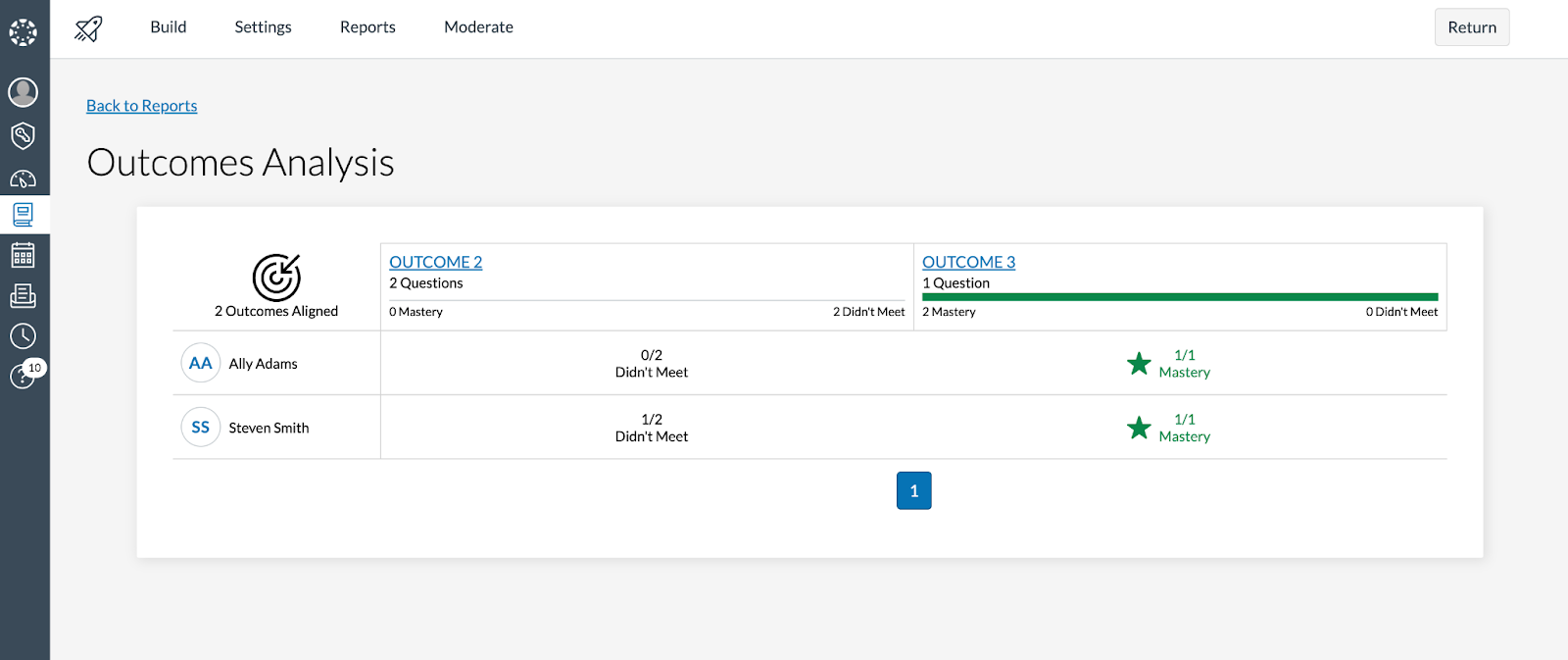Open the Account avatar in sidebar
The image size is (1568, 660).
[x=24, y=92]
